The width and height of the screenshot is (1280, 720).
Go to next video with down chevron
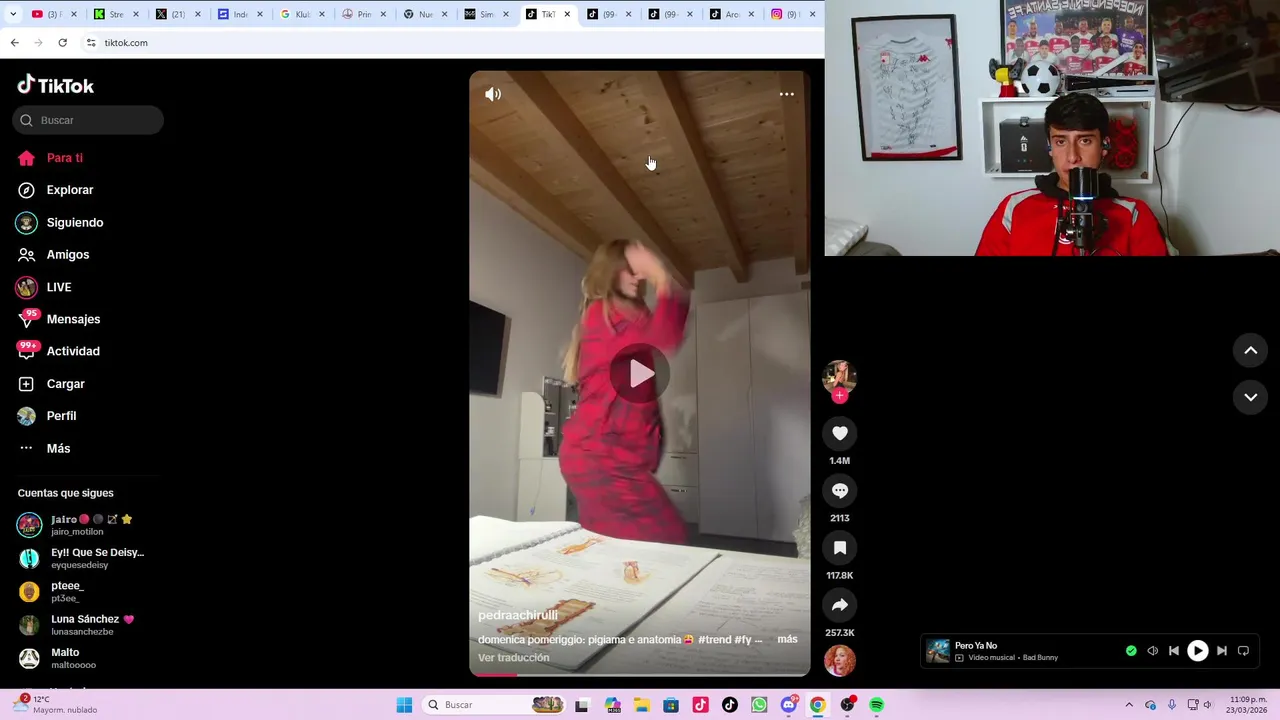click(1250, 397)
